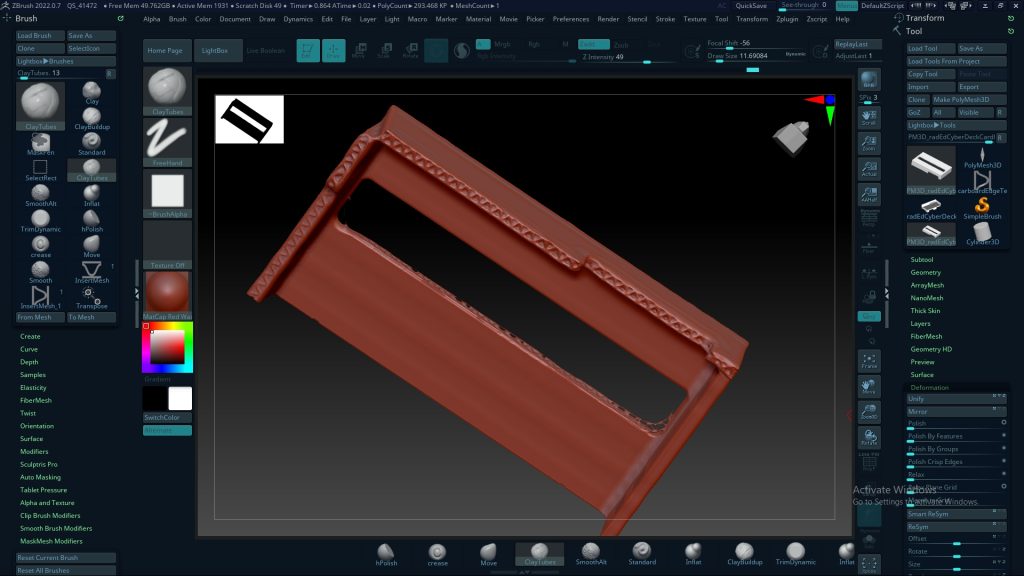Screen dimensions: 1024x576
Task: Select hPolish brush in bottom shelf
Action: coord(386,554)
